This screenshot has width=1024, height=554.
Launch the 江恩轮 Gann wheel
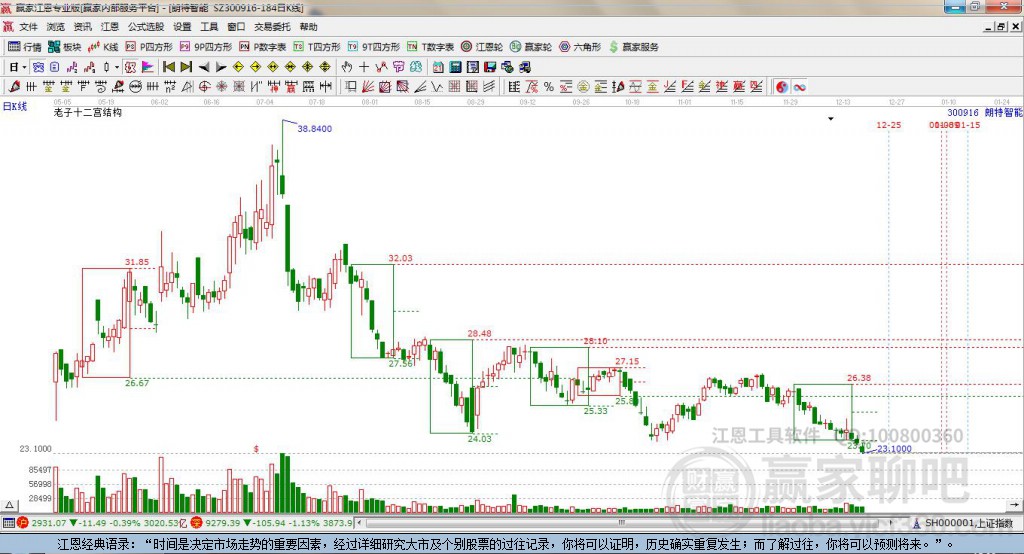pyautogui.click(x=482, y=47)
